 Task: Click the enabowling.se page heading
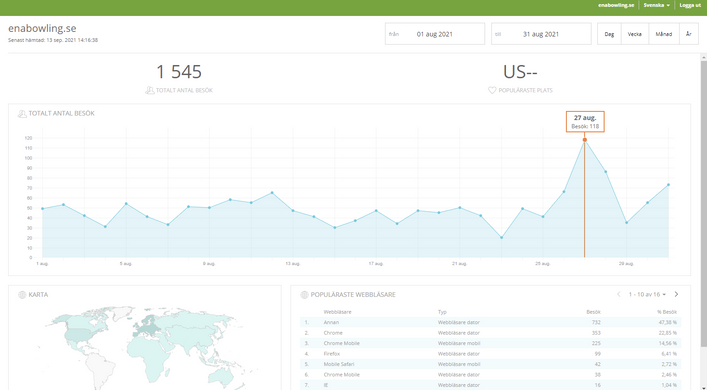coord(42,28)
